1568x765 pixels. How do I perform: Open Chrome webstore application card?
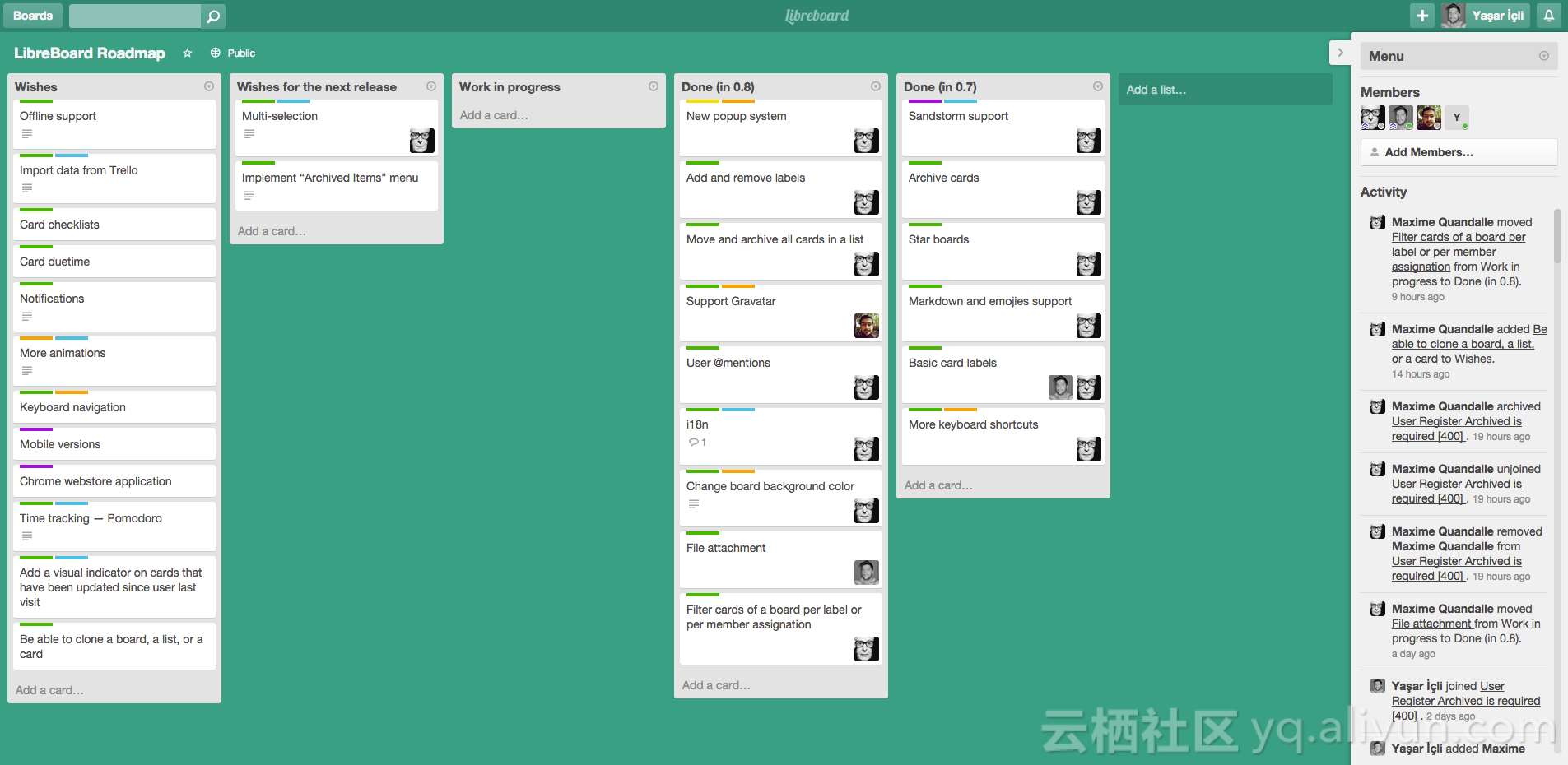pyautogui.click(x=114, y=481)
